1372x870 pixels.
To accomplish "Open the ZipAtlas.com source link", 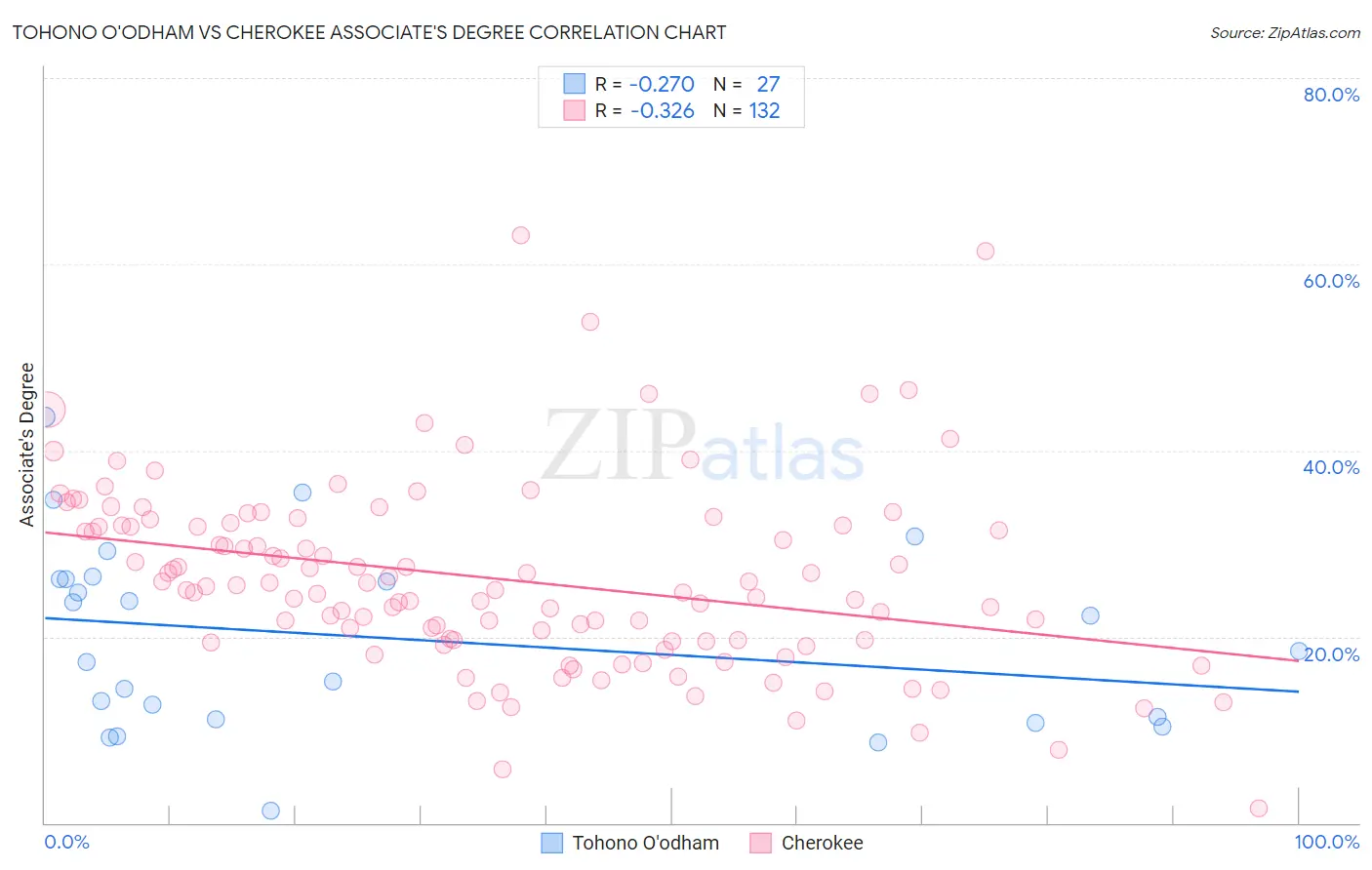I will (1285, 32).
